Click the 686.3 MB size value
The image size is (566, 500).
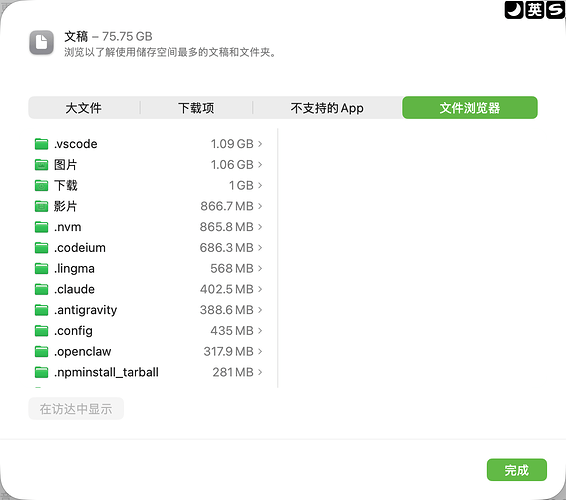pyautogui.click(x=227, y=248)
